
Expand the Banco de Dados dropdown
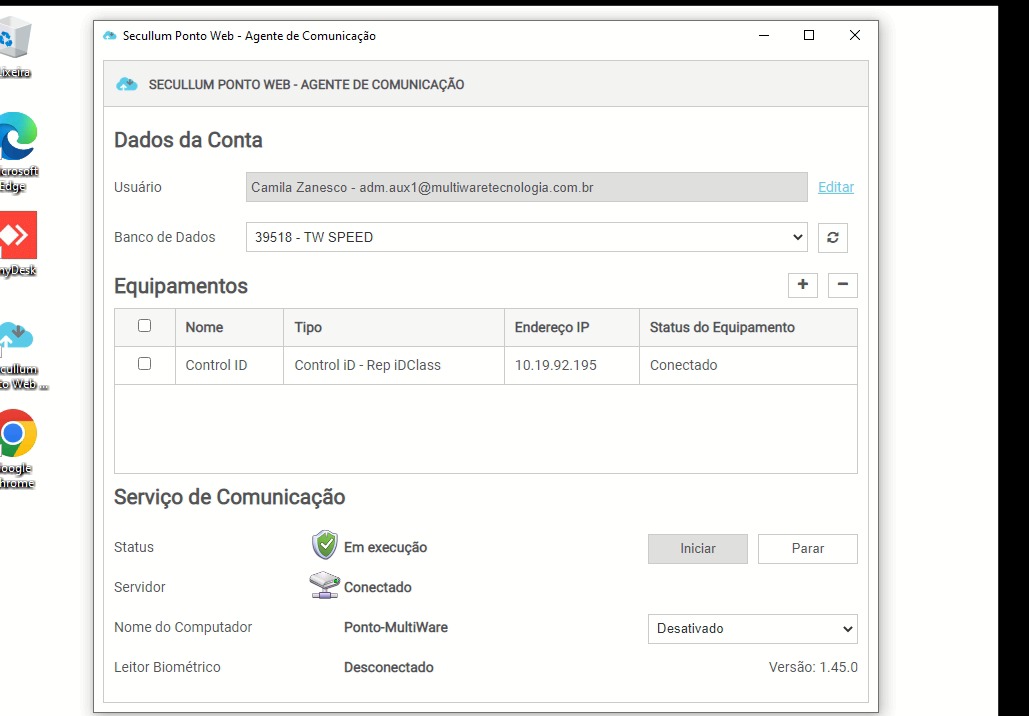[526, 238]
